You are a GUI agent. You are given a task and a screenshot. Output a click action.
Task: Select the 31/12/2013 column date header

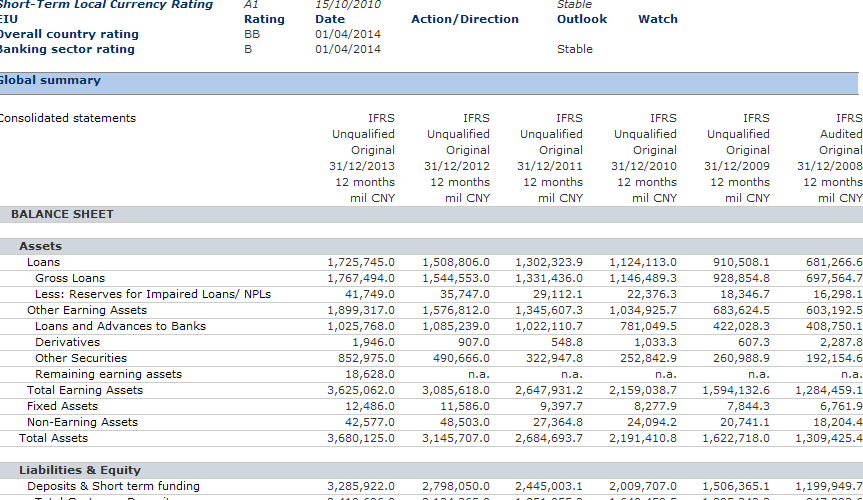pyautogui.click(x=362, y=166)
